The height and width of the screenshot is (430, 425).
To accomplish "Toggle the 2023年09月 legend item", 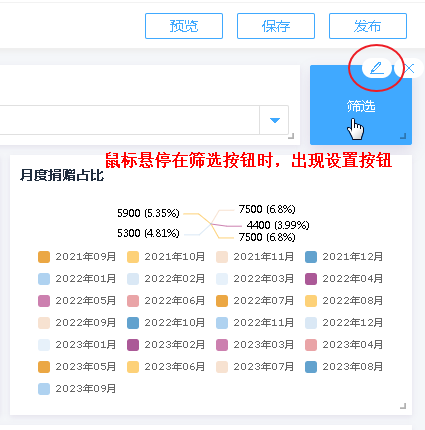I will [x=77, y=389].
